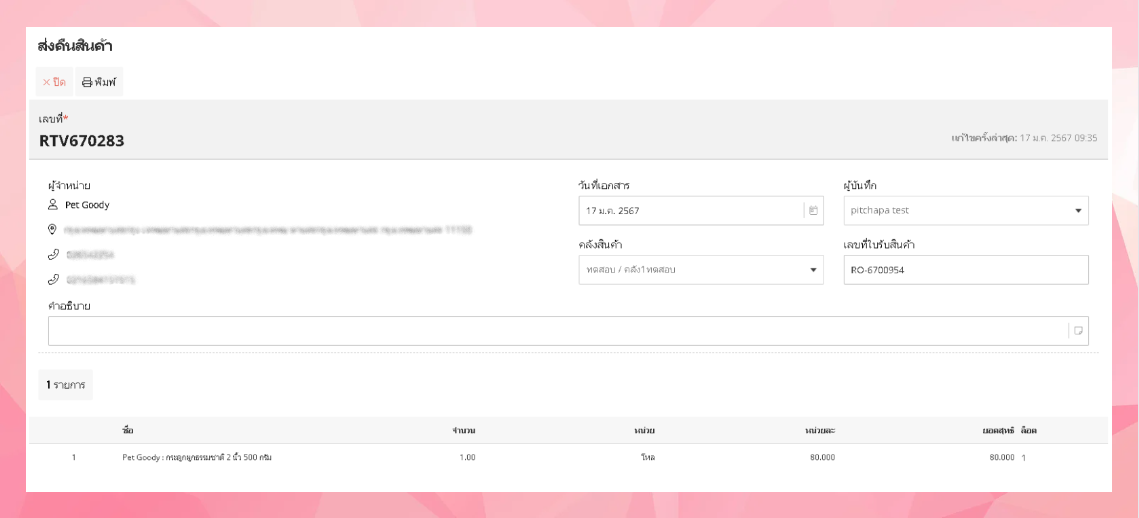Click the receipt number field RO-6700954

(x=965, y=270)
